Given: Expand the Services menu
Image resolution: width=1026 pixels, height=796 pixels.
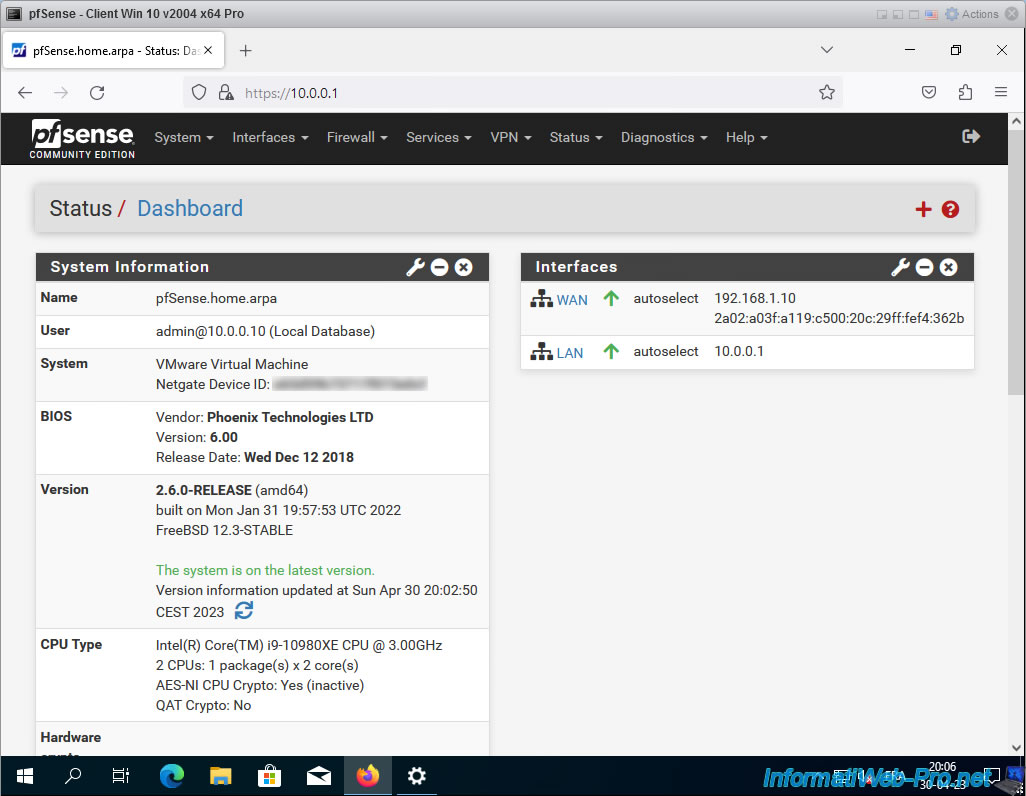Looking at the screenshot, I should click(x=438, y=137).
